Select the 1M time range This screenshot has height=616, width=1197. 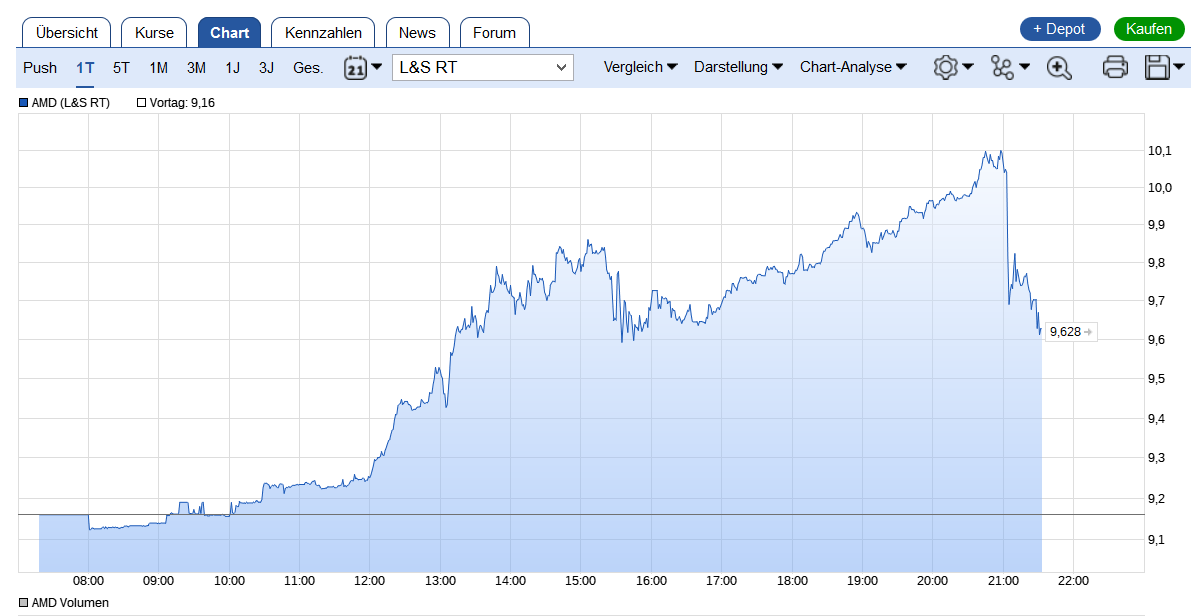tap(159, 67)
